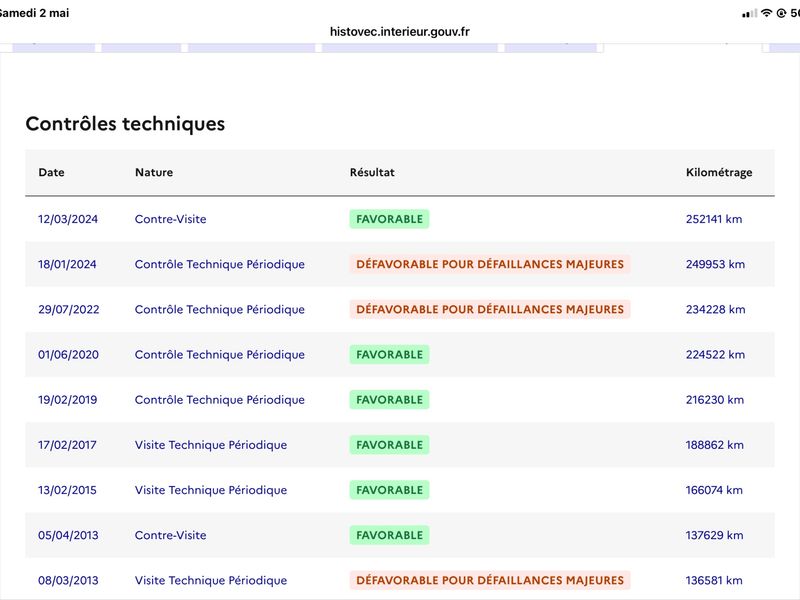800x600 pixels.
Task: Click the Kilométrage column header
Action: (719, 172)
